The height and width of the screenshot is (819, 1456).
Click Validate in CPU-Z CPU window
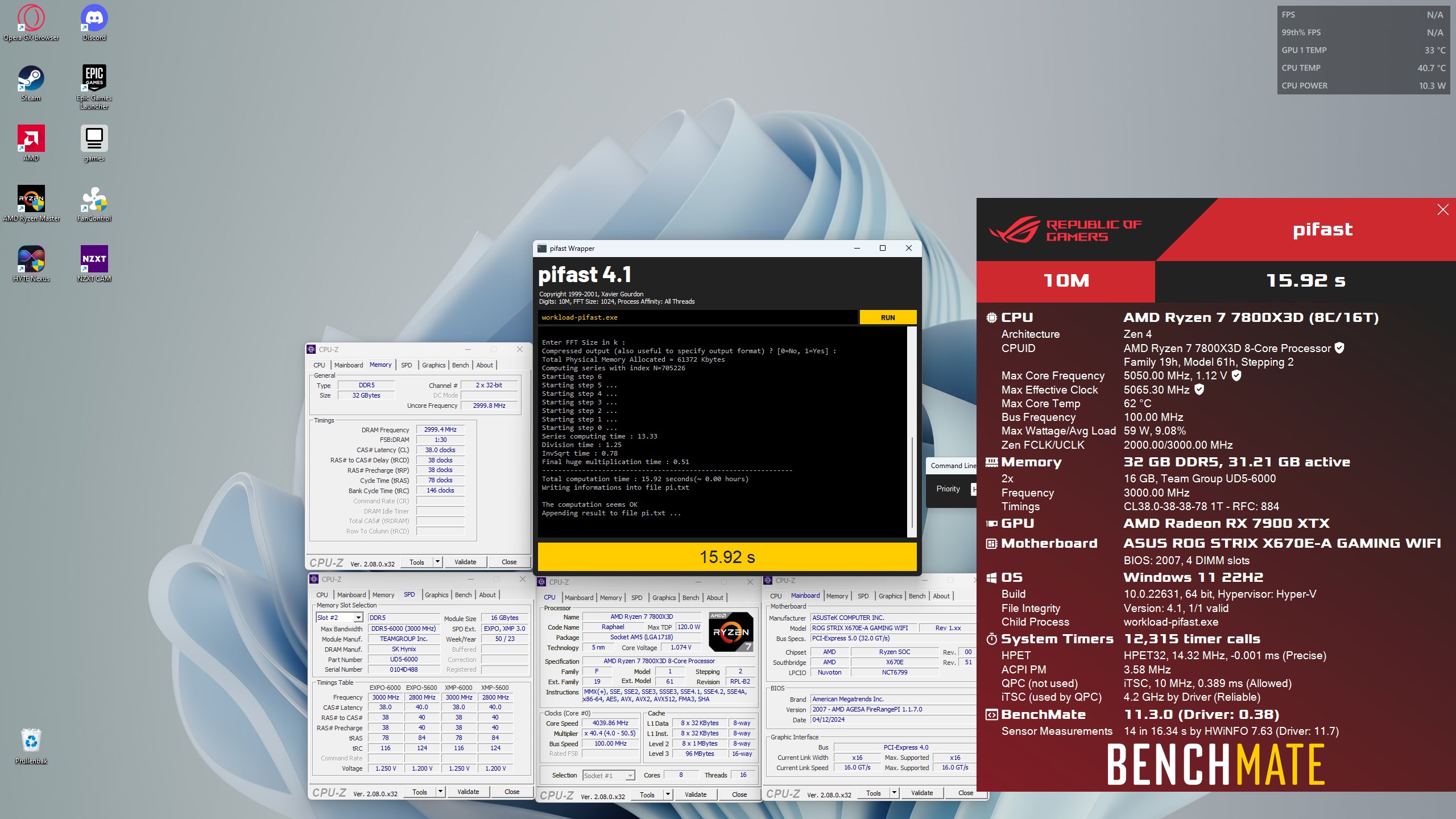tap(696, 795)
